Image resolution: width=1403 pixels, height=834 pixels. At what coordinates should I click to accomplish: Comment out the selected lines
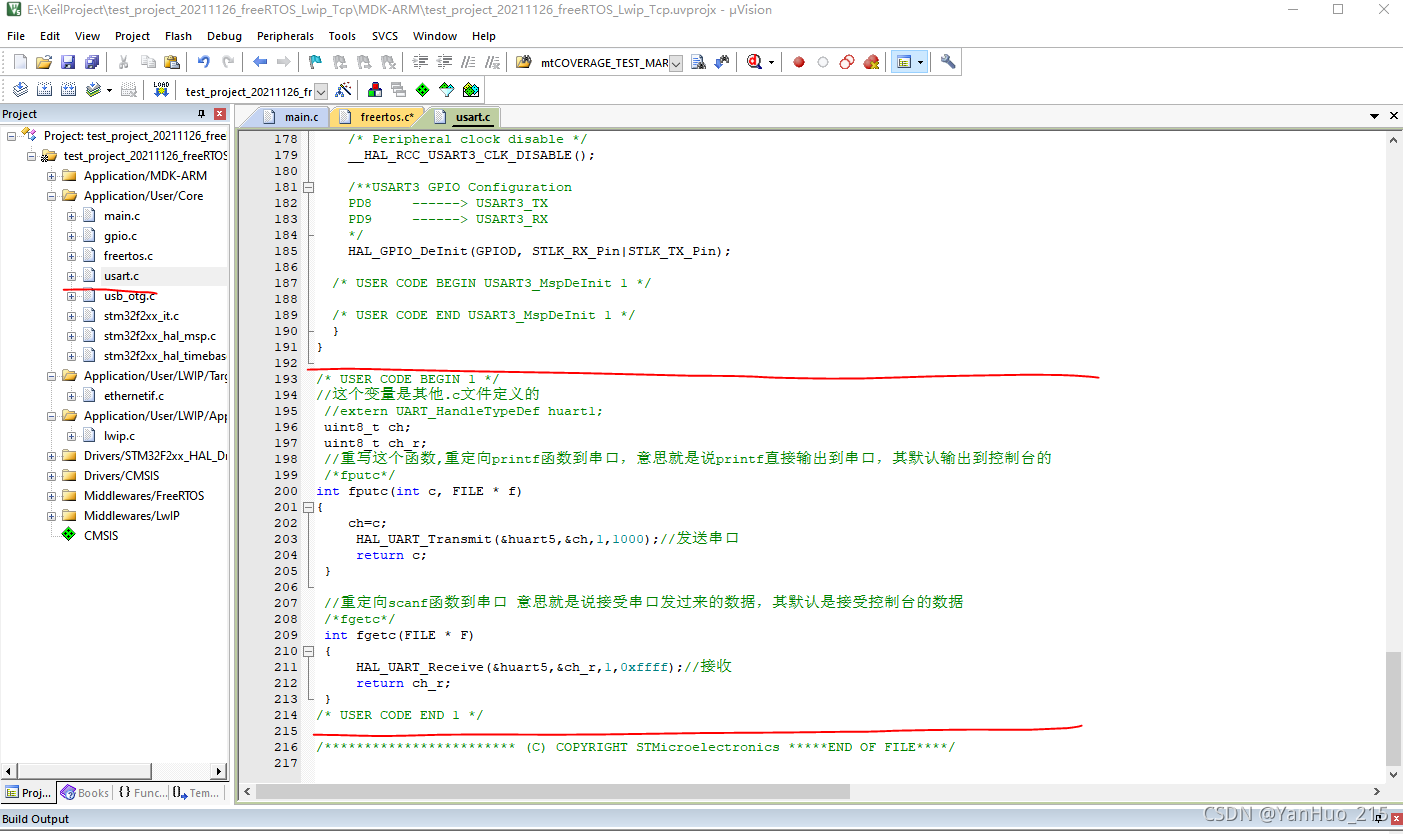[467, 62]
